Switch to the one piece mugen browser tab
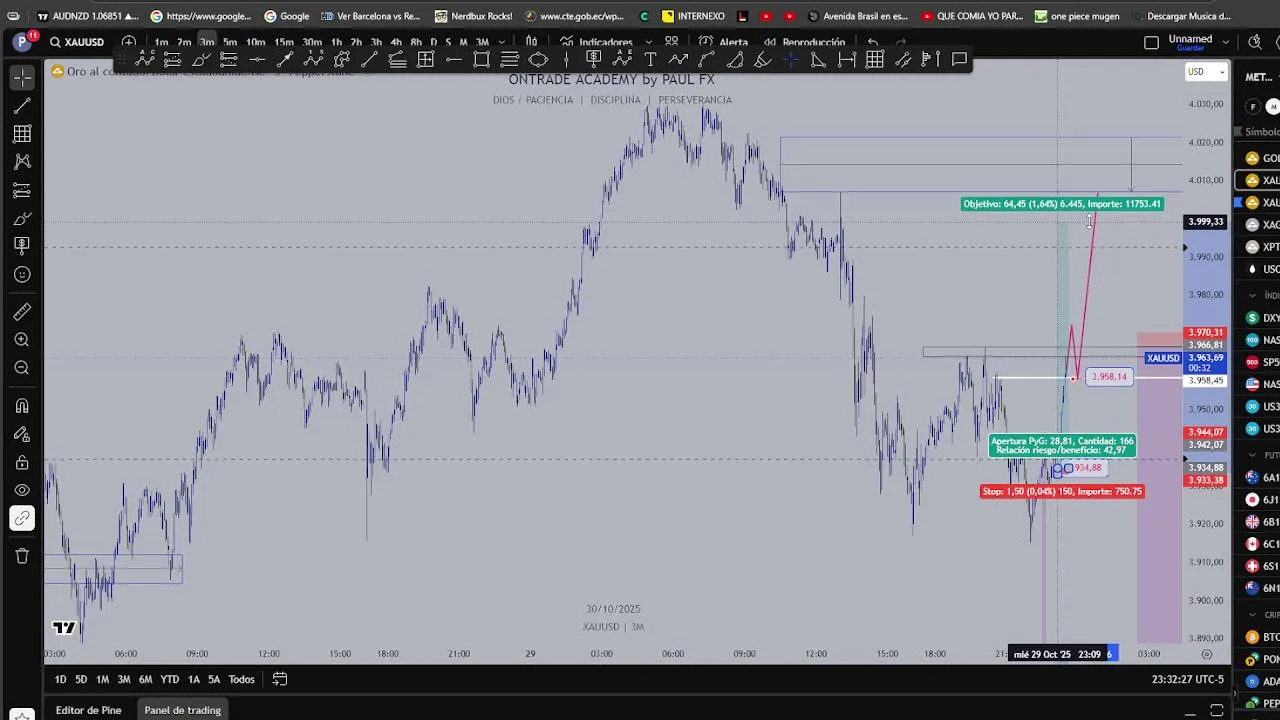Image resolution: width=1280 pixels, height=720 pixels. coord(1076,16)
